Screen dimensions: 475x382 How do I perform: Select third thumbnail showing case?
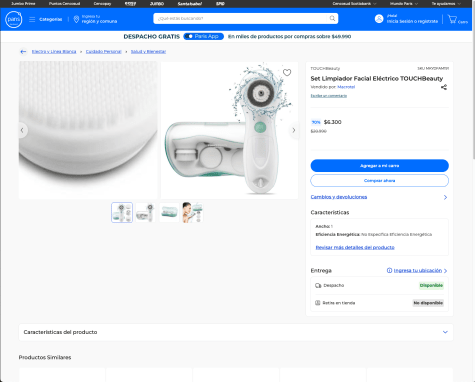click(169, 212)
